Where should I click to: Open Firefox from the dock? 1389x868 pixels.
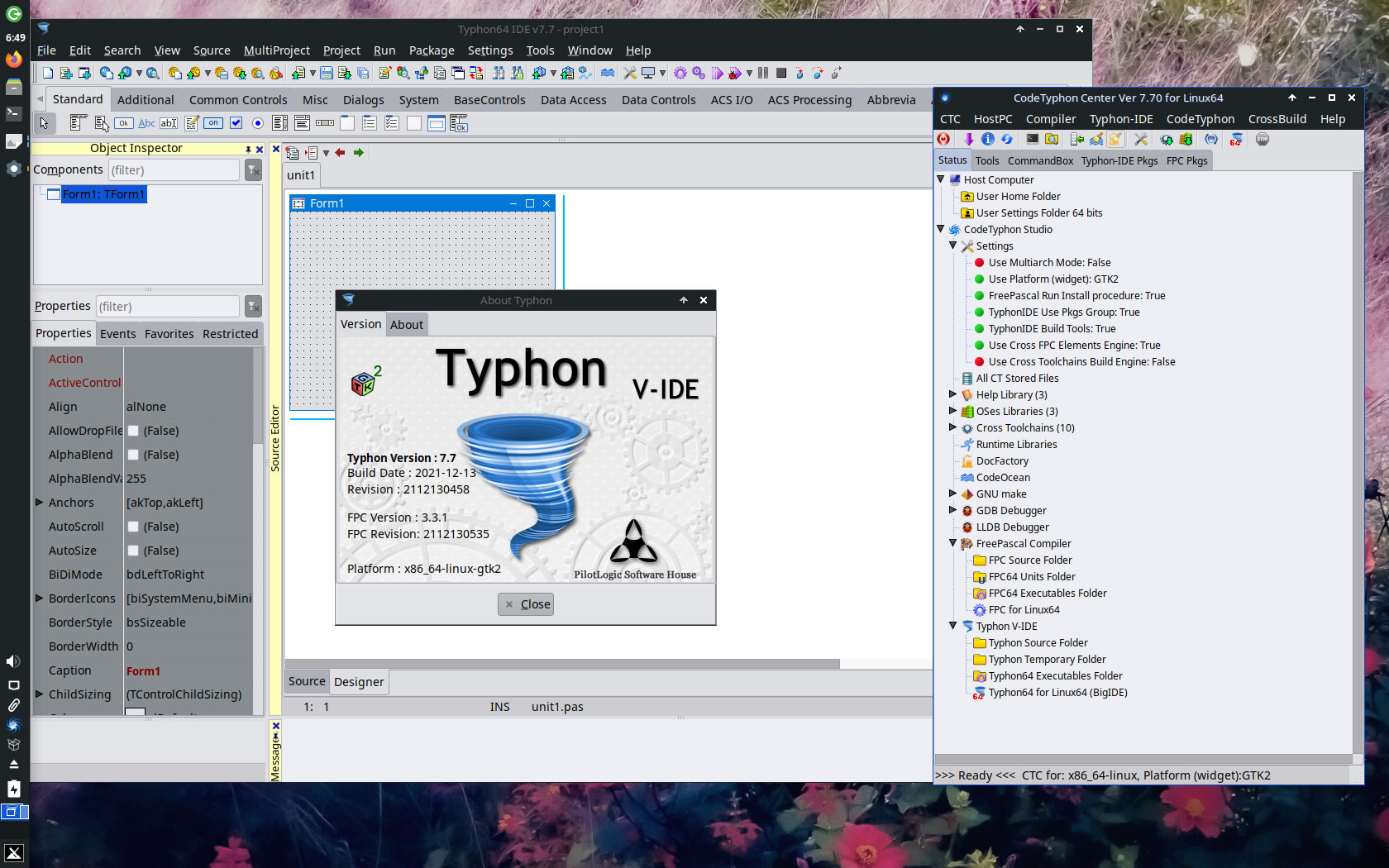click(x=14, y=60)
